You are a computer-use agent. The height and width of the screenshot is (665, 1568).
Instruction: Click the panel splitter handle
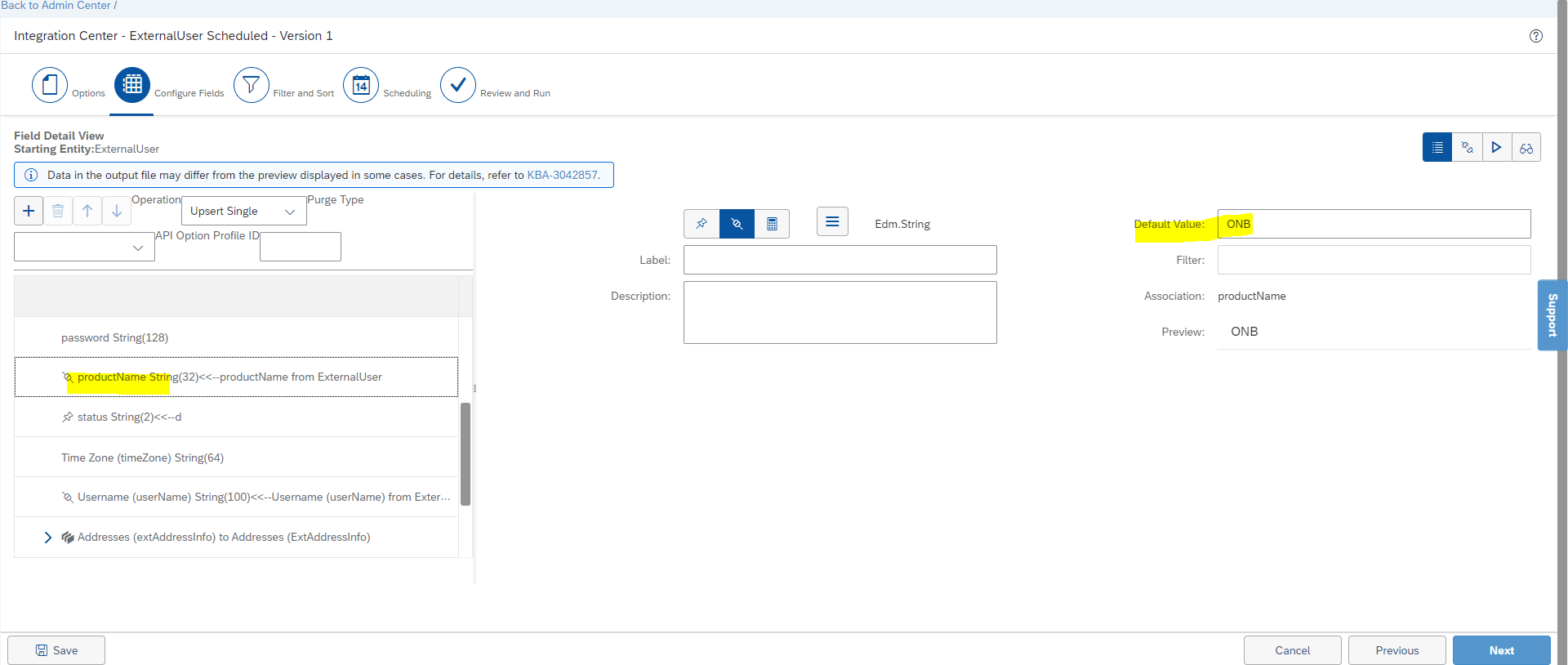click(x=474, y=389)
